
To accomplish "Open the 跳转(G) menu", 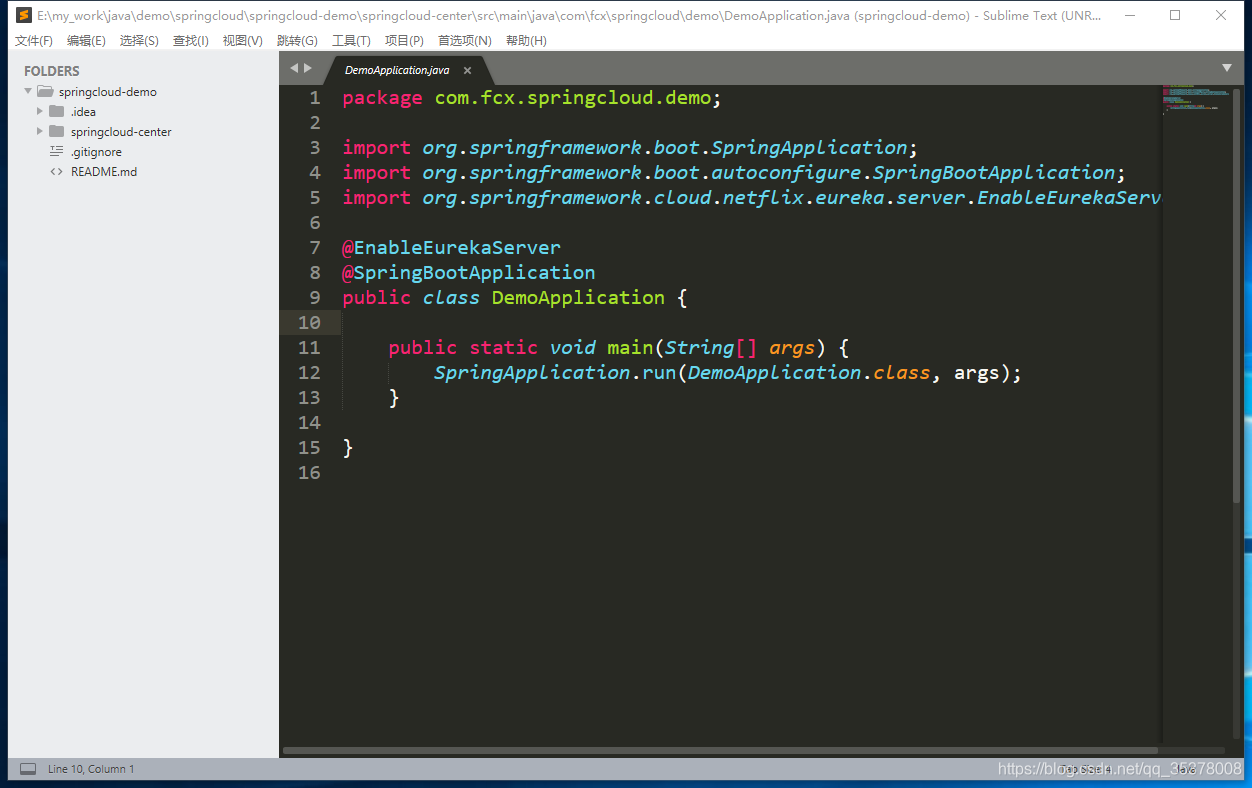I will [x=297, y=40].
